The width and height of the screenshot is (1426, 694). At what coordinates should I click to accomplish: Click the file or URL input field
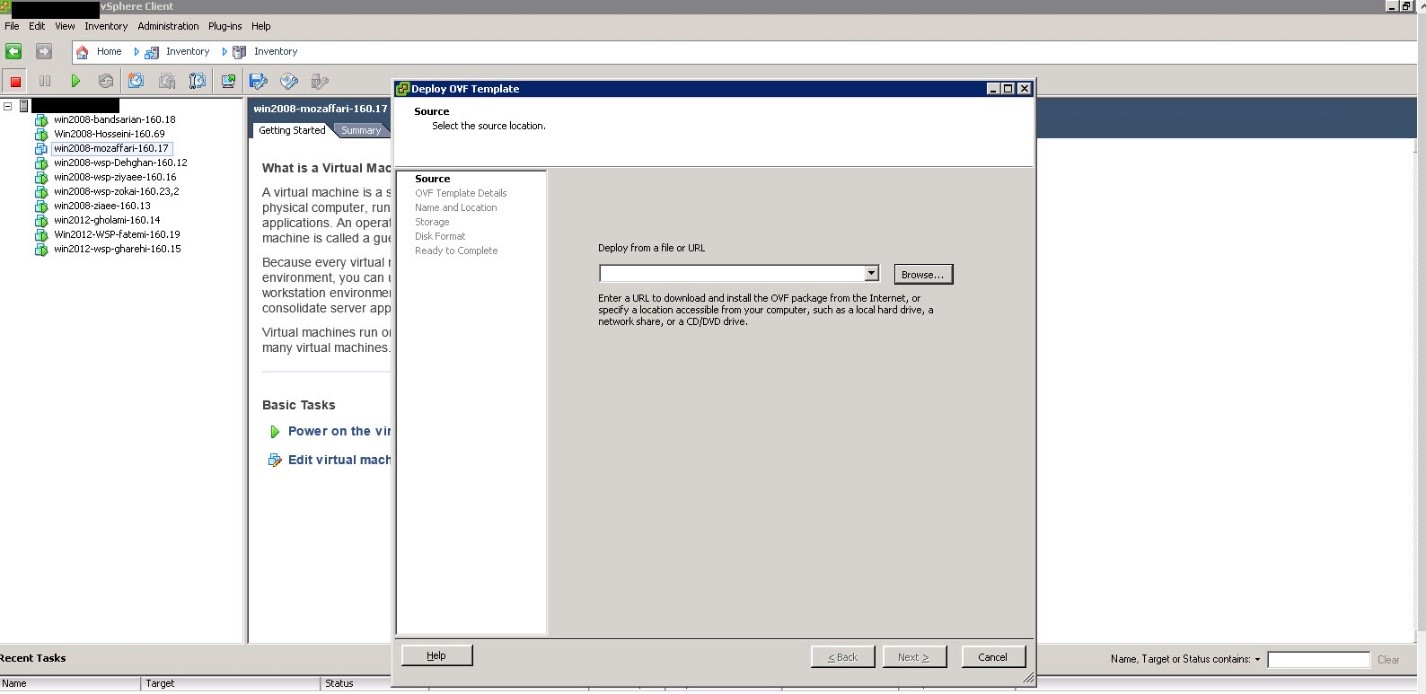pos(731,274)
